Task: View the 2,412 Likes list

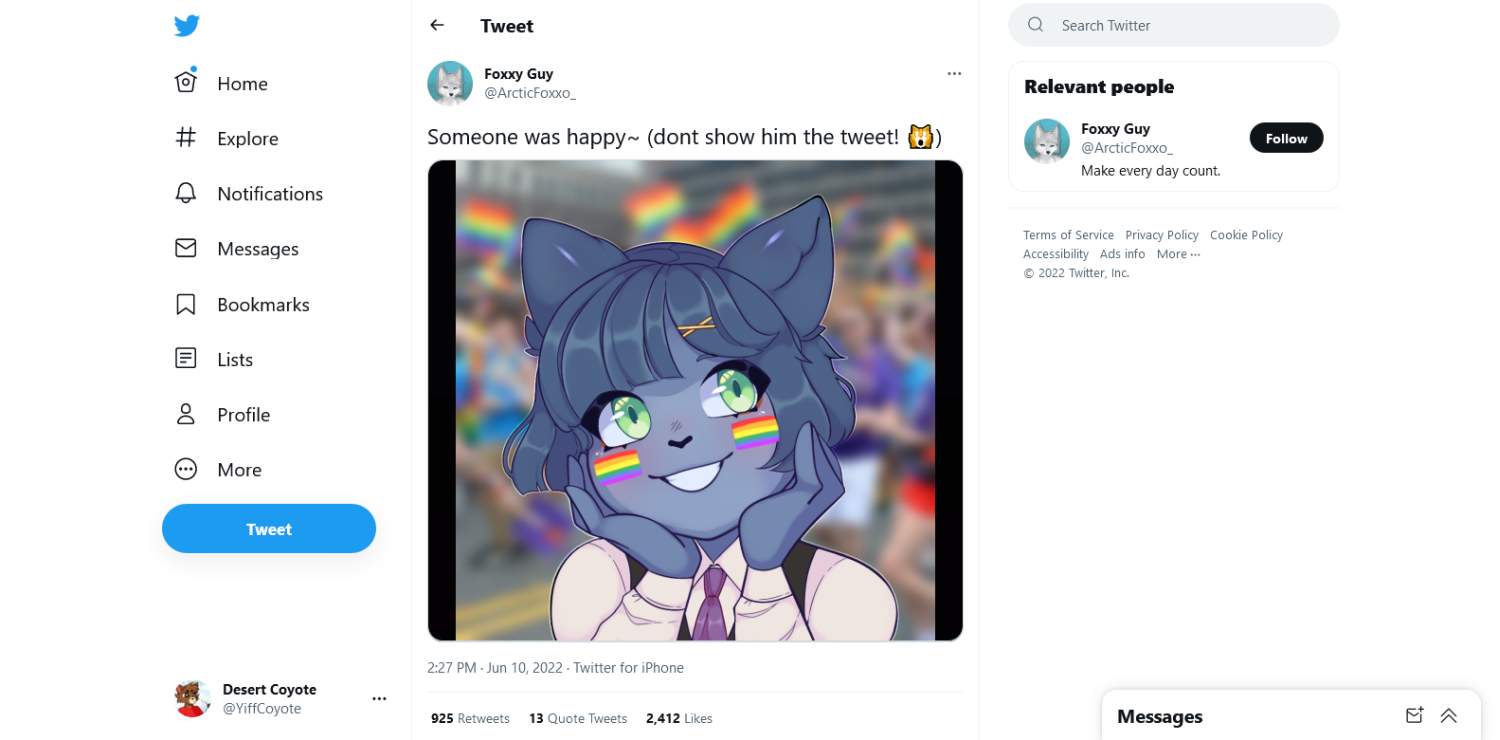Action: (679, 718)
